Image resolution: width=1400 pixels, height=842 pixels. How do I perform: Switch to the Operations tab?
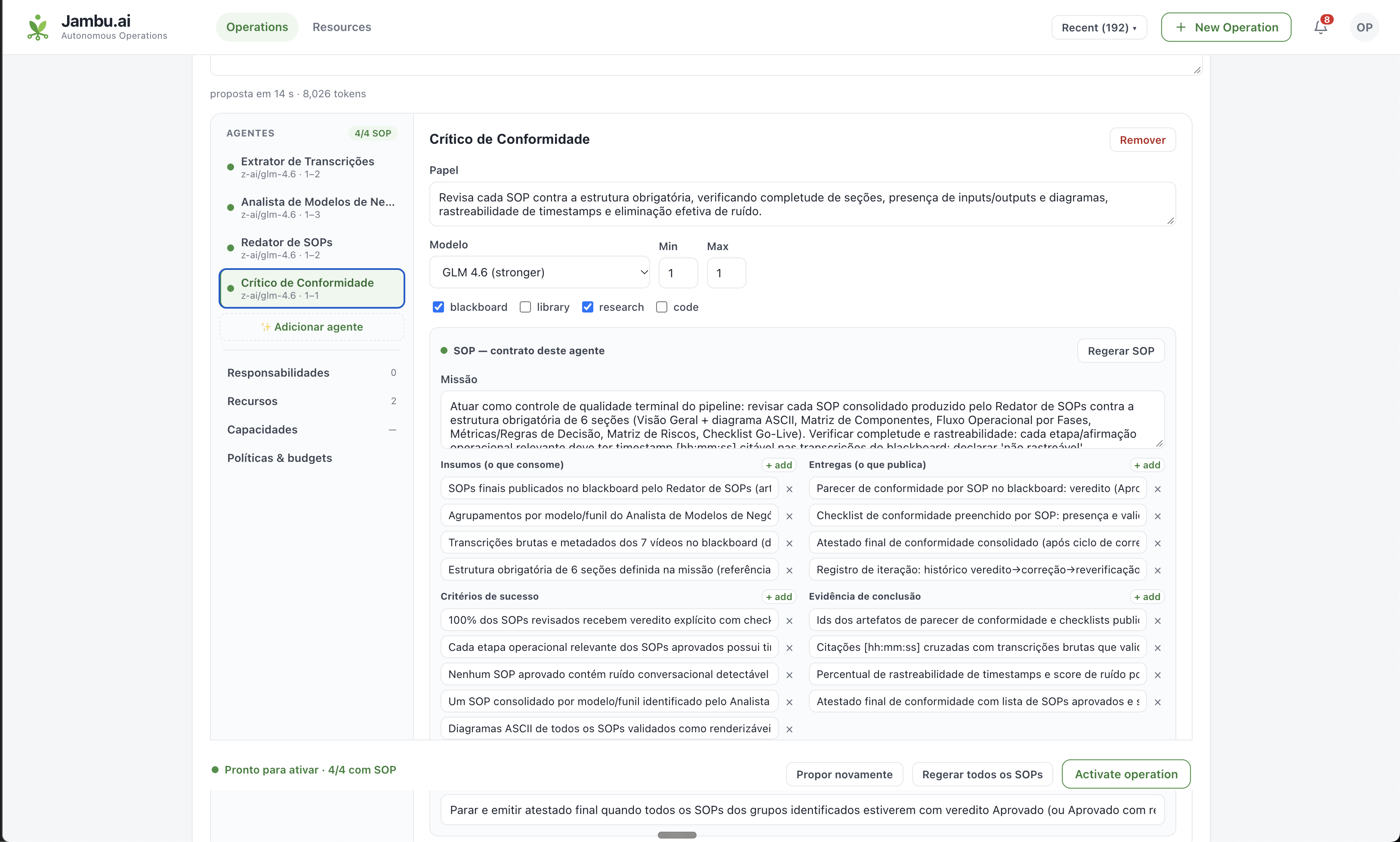coord(257,27)
